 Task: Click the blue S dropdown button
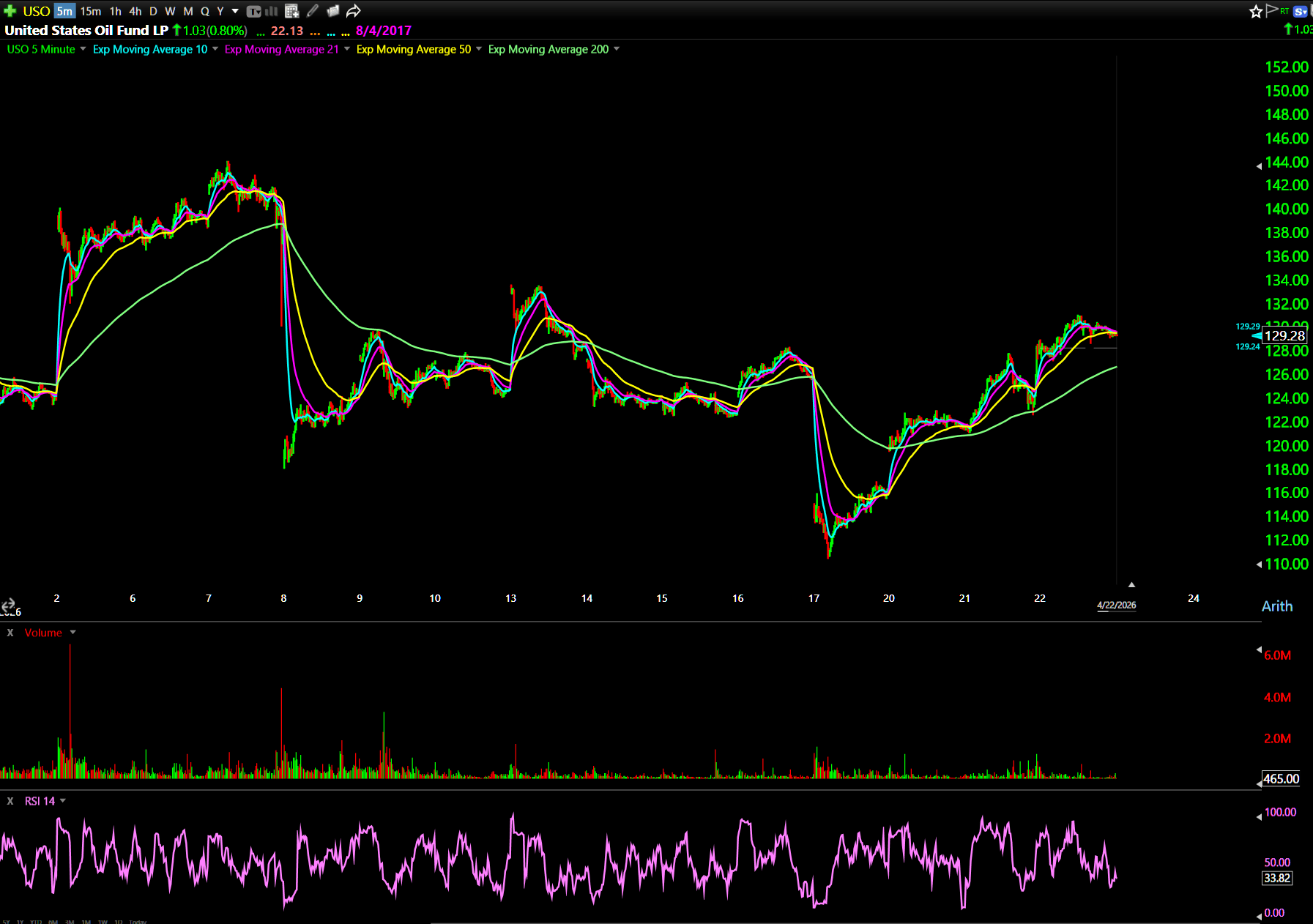point(1301,11)
